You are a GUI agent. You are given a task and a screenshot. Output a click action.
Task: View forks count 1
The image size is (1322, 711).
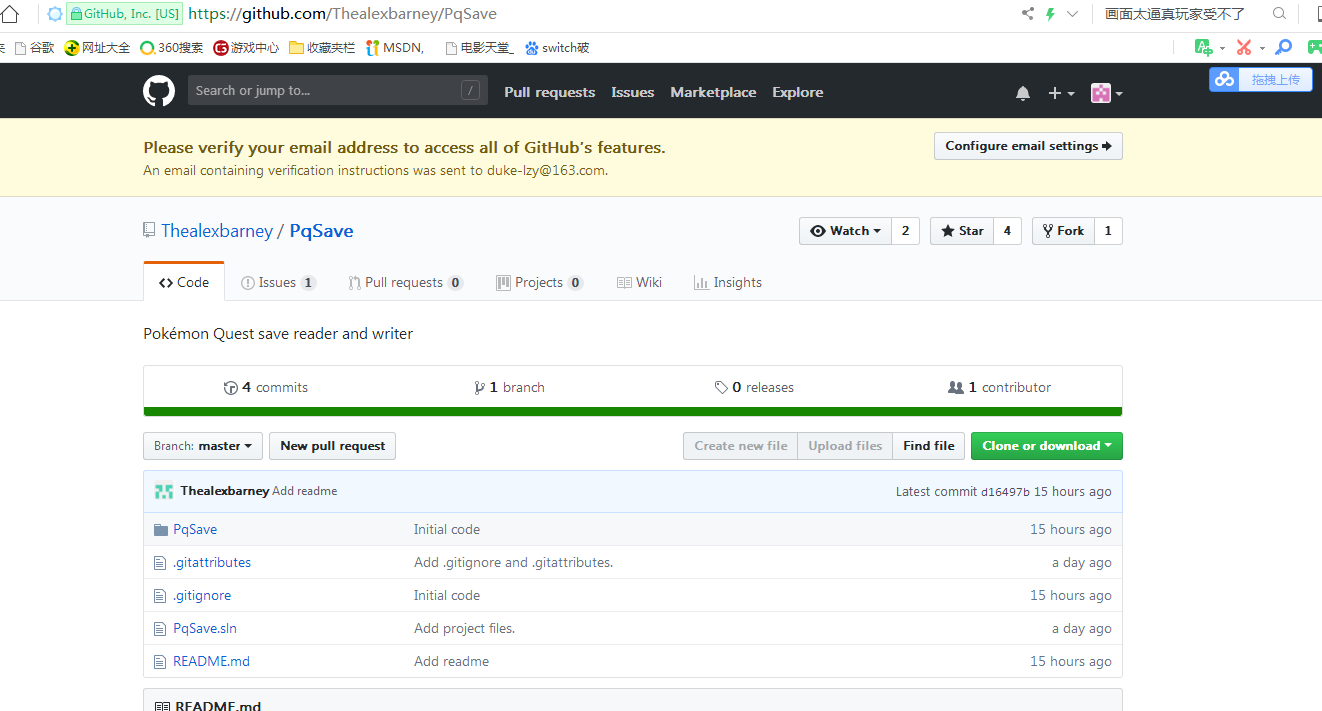tap(1108, 231)
